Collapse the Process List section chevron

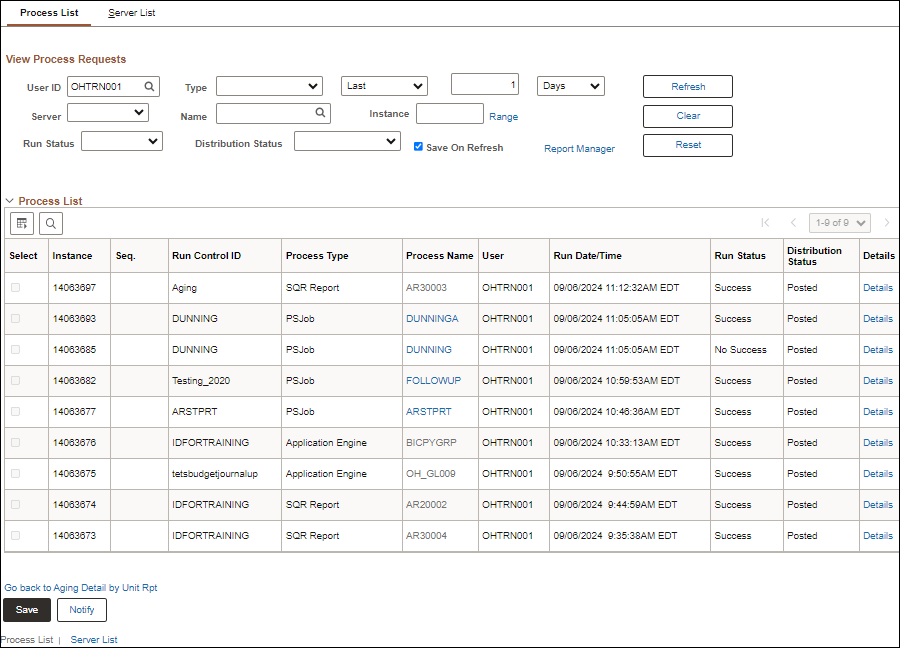[x=10, y=201]
